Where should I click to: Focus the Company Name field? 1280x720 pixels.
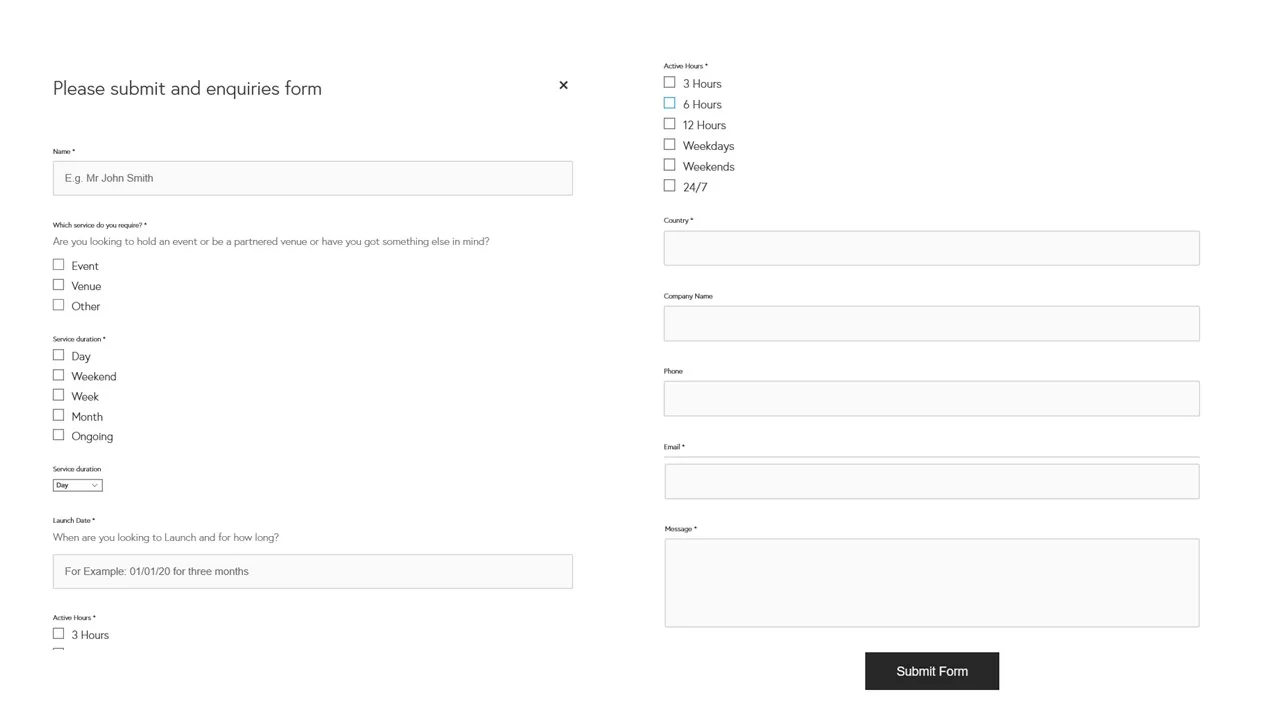931,323
